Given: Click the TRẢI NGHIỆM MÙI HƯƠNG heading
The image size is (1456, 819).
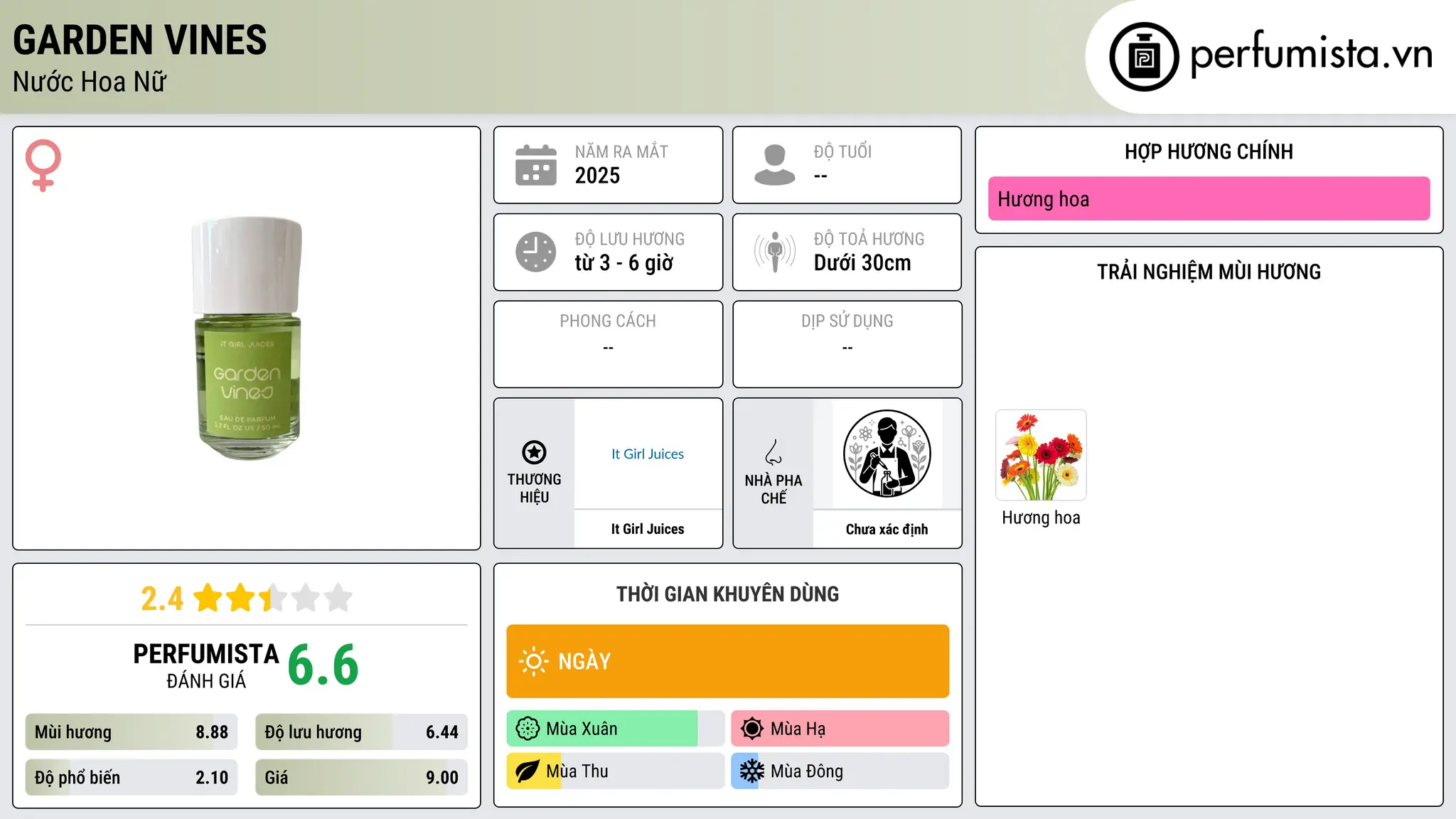Looking at the screenshot, I should (x=1209, y=272).
